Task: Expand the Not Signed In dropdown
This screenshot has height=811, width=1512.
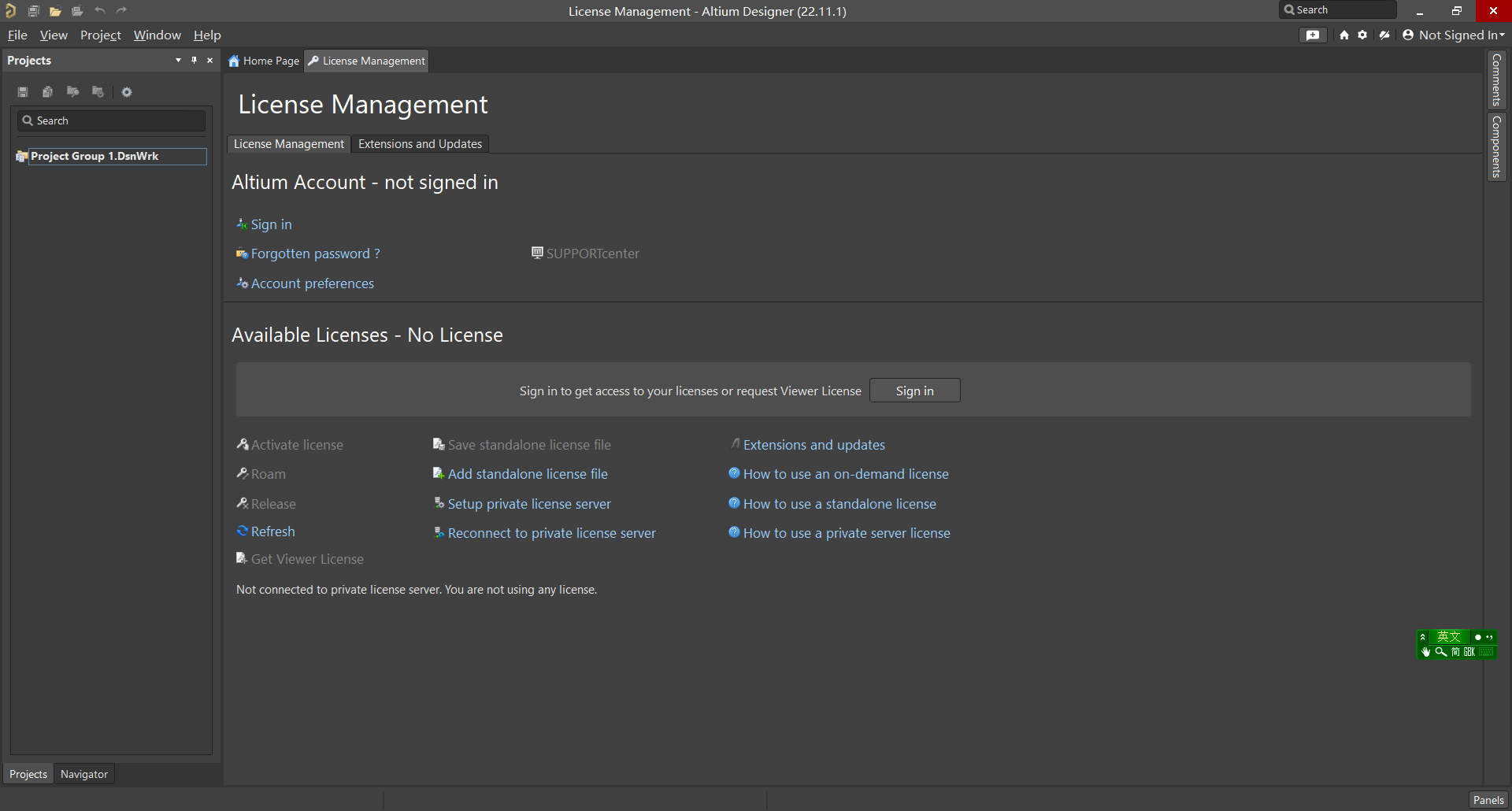Action: (x=1454, y=35)
